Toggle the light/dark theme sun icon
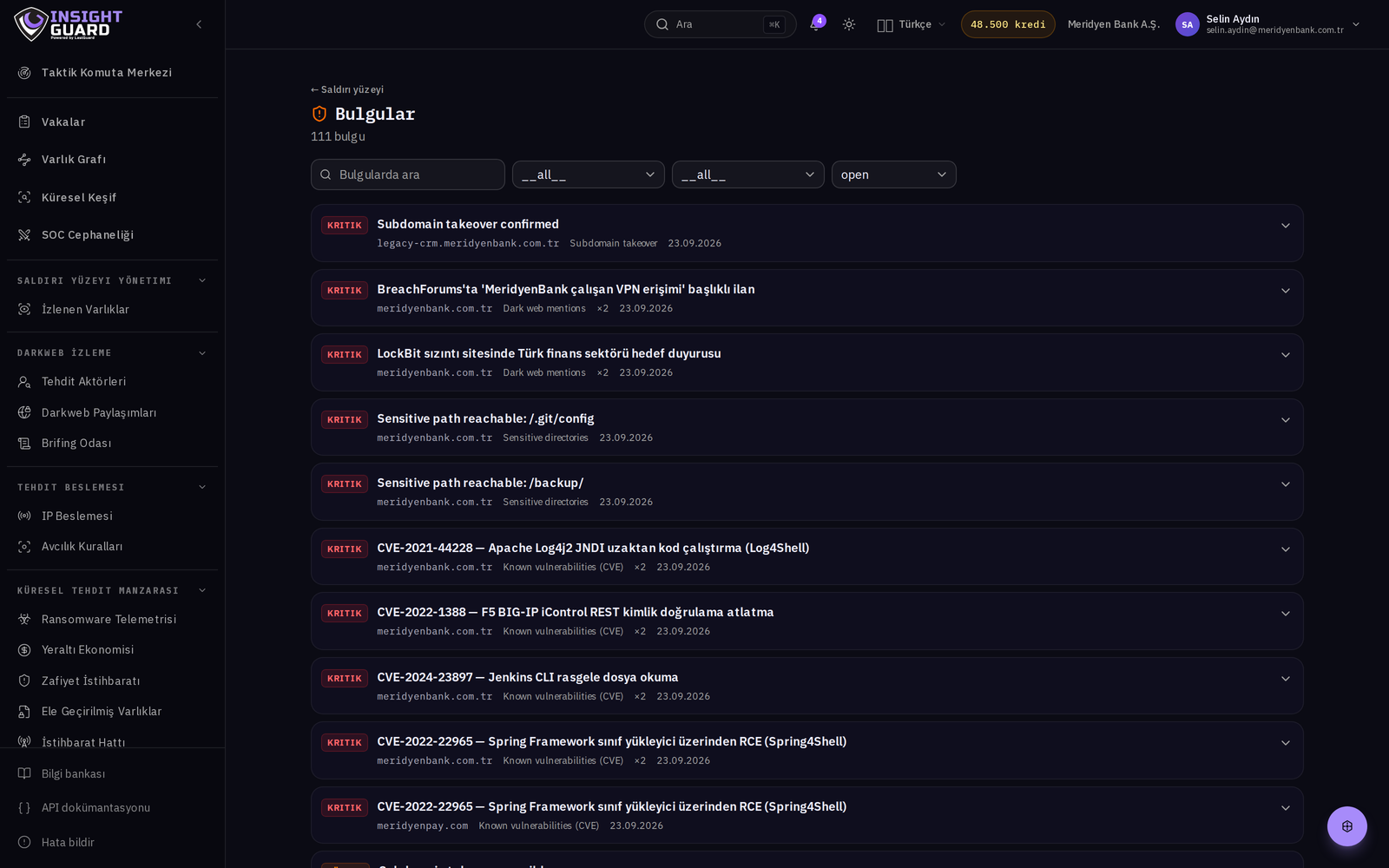 point(849,24)
